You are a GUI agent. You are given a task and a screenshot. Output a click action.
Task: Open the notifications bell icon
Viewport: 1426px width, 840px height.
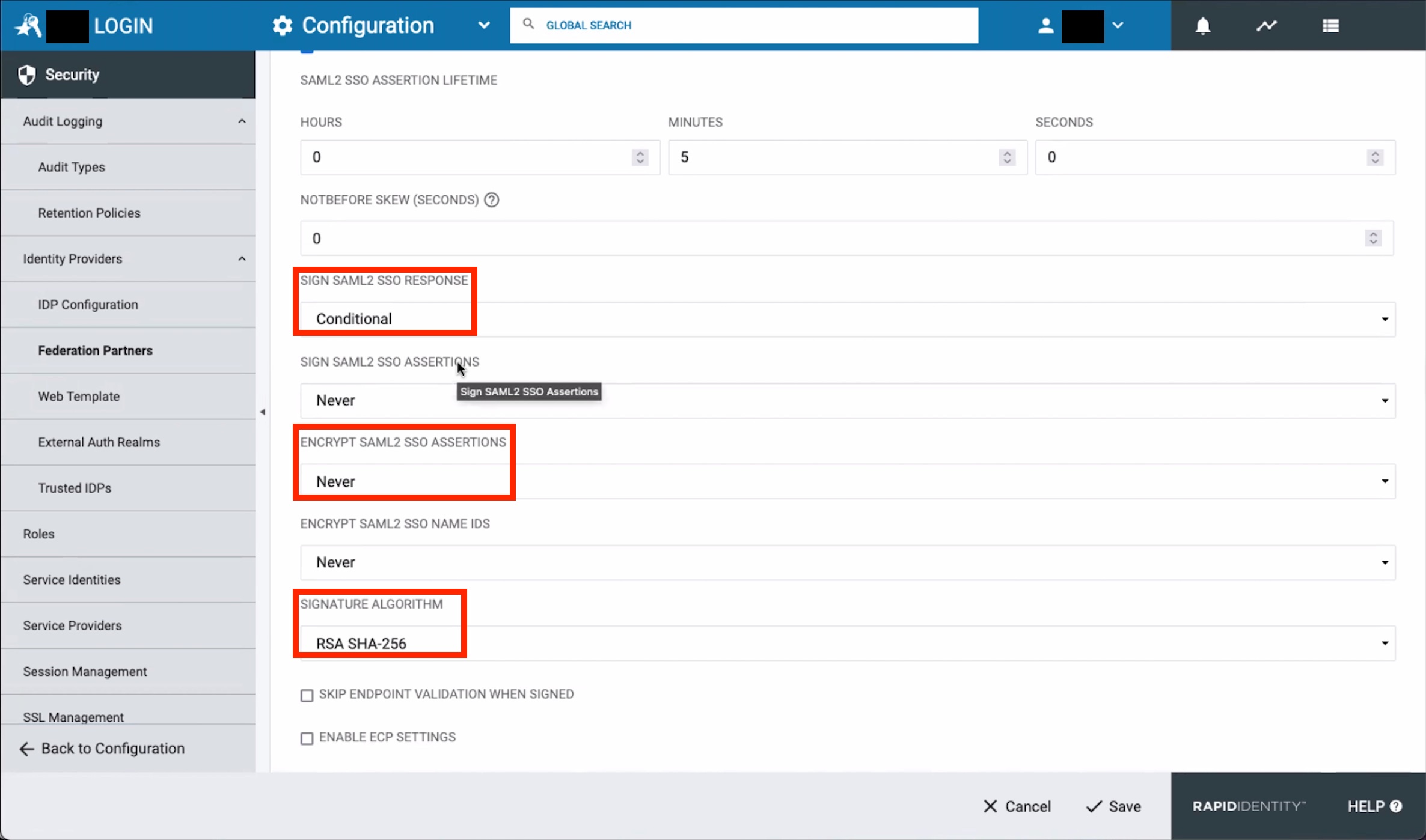(x=1202, y=25)
